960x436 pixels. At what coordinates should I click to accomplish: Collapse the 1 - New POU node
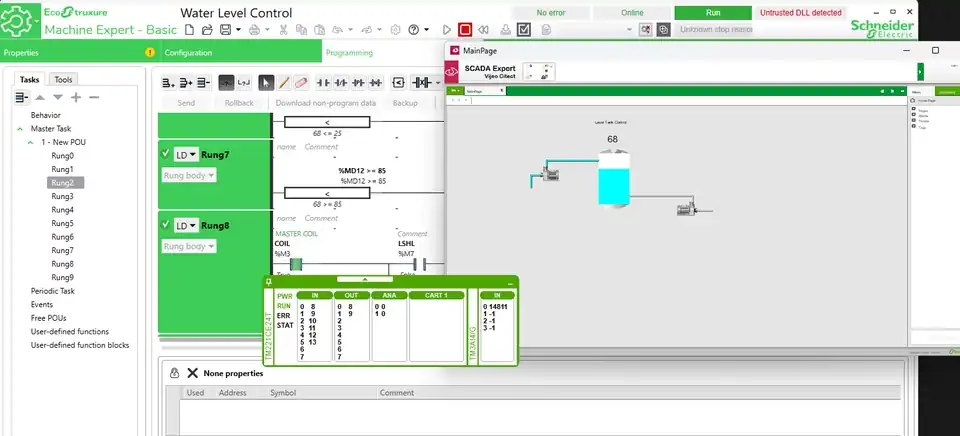point(31,143)
